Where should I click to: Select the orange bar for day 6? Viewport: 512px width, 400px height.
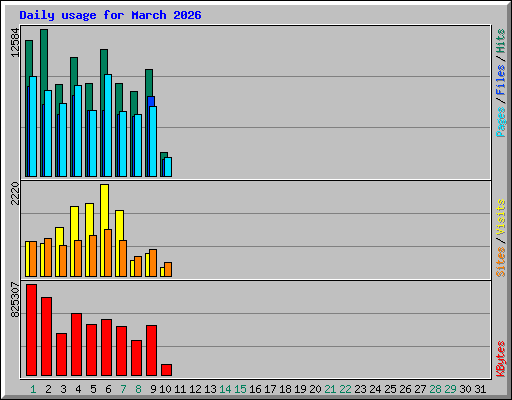pyautogui.click(x=108, y=253)
